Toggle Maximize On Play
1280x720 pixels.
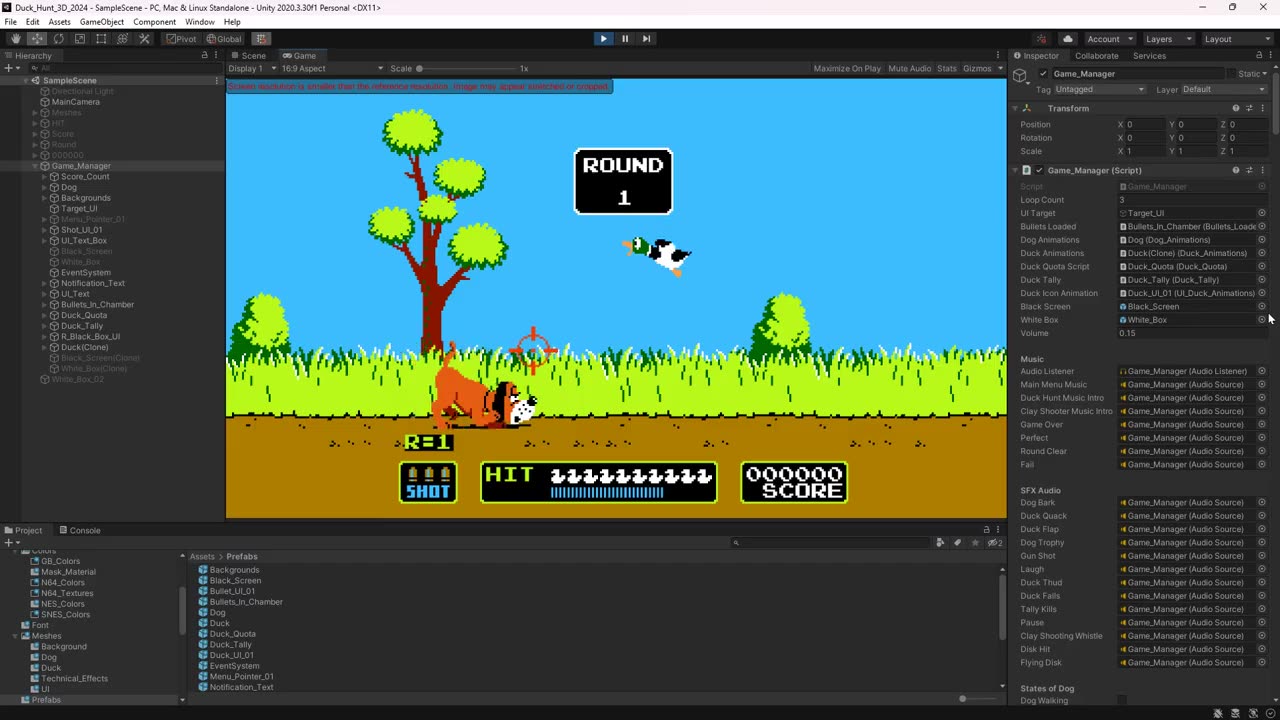pos(847,69)
